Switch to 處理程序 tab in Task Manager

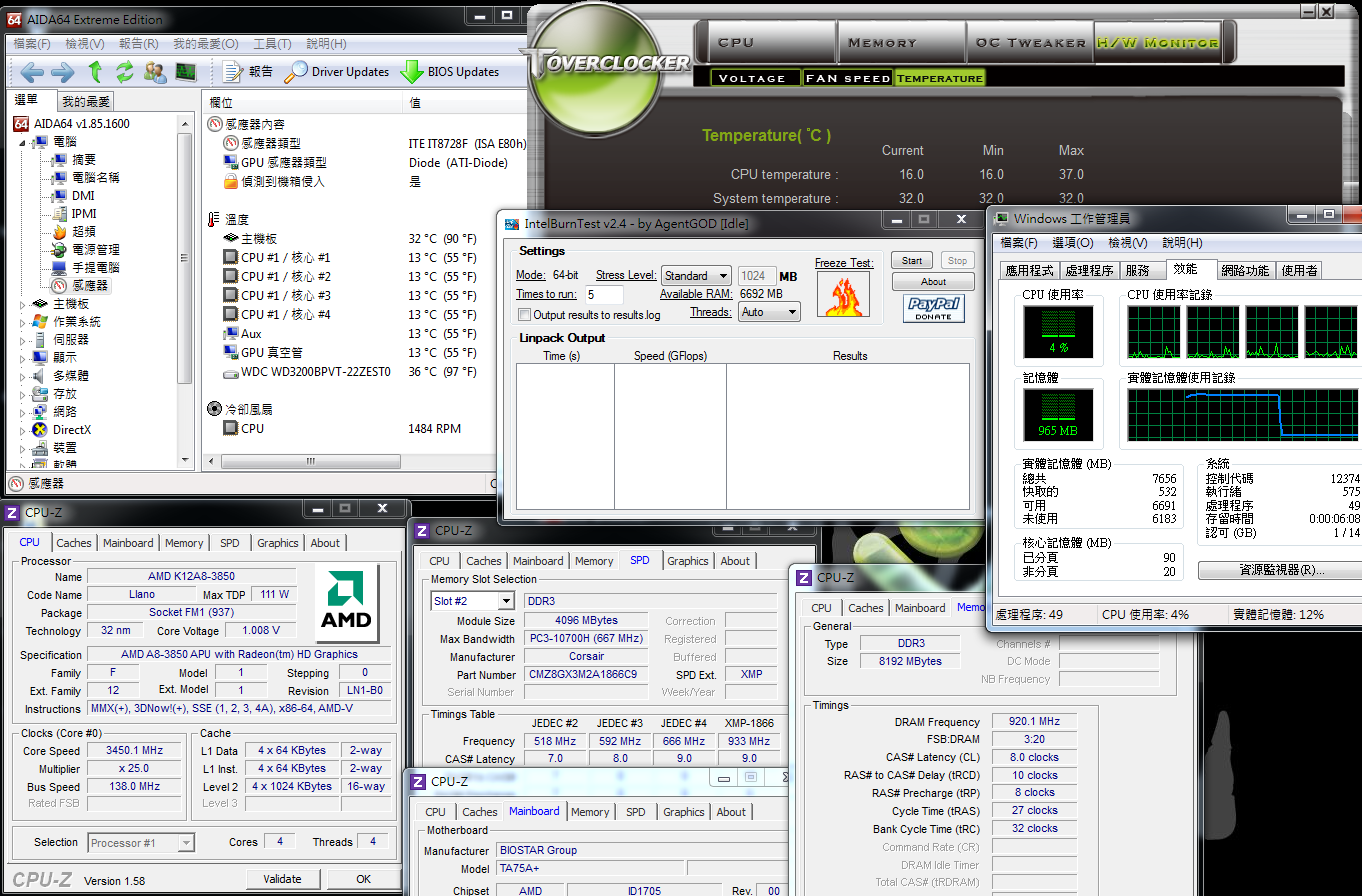(1089, 270)
